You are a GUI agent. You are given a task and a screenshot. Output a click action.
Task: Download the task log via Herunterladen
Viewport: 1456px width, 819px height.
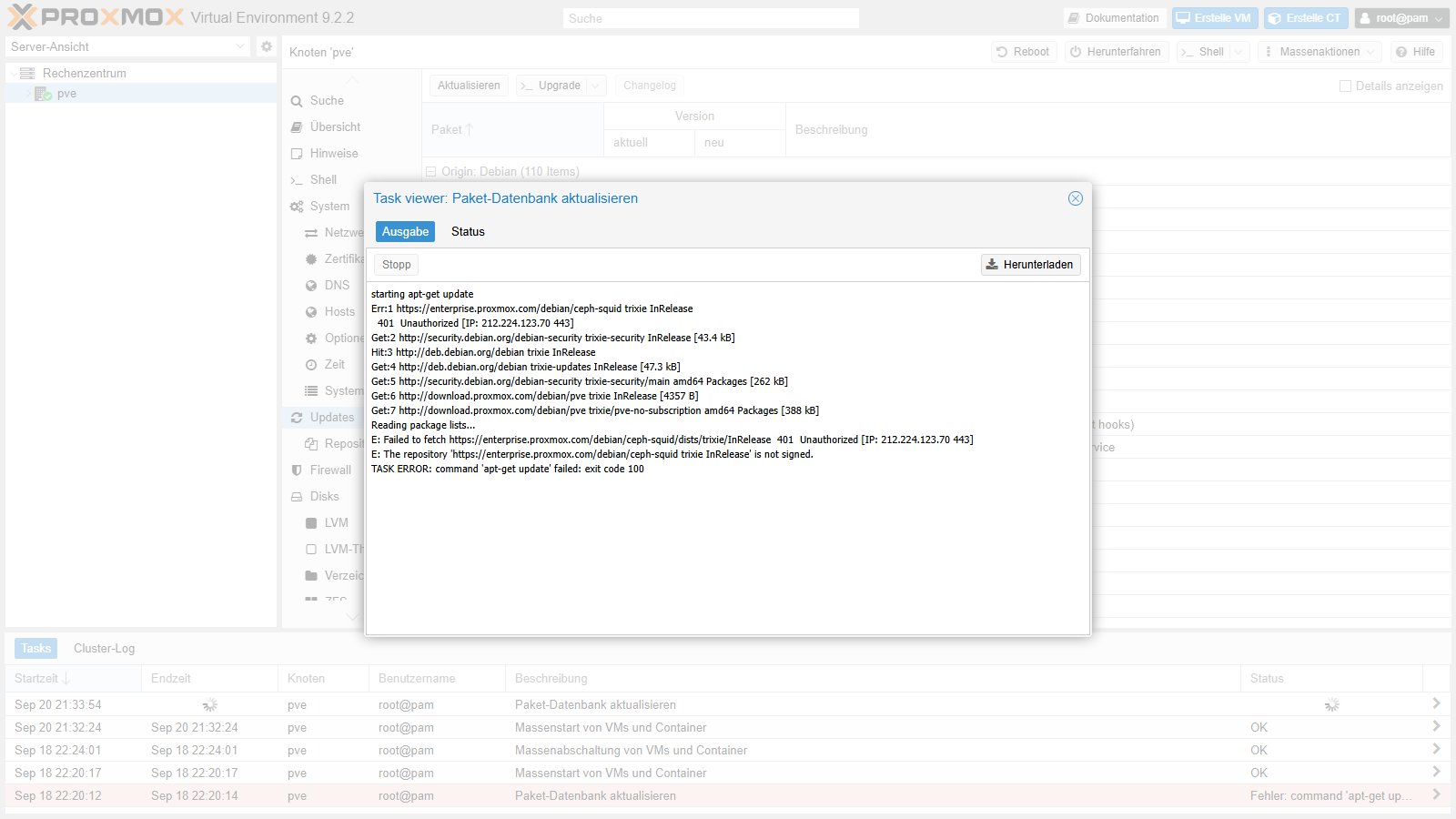tap(1030, 265)
